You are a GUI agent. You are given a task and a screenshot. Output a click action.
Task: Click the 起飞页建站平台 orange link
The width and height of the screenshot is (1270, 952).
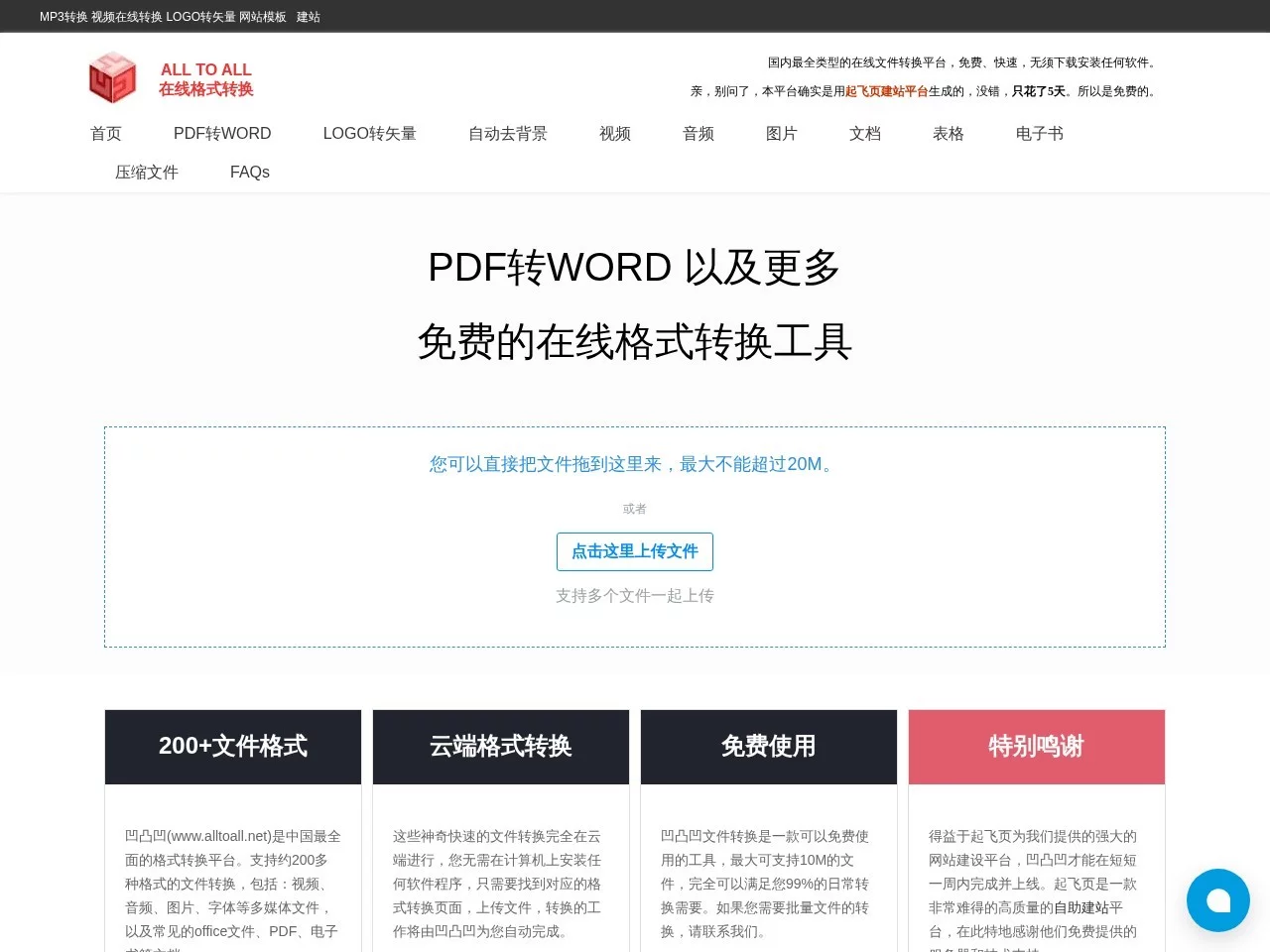886,91
